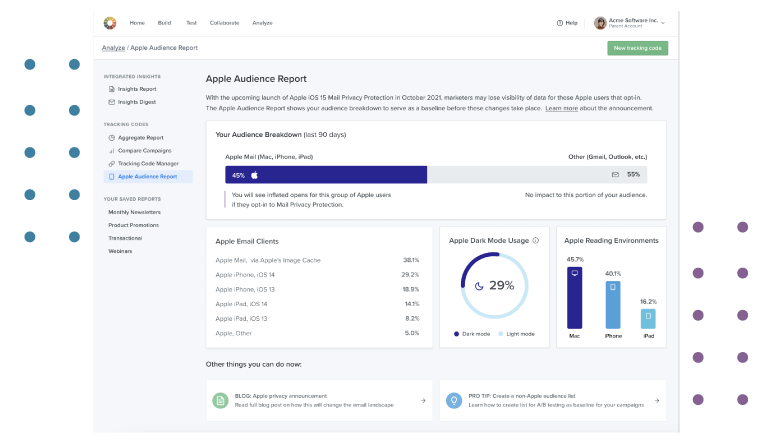
Task: Open Aggregate Report in sidebar
Action: 141,138
